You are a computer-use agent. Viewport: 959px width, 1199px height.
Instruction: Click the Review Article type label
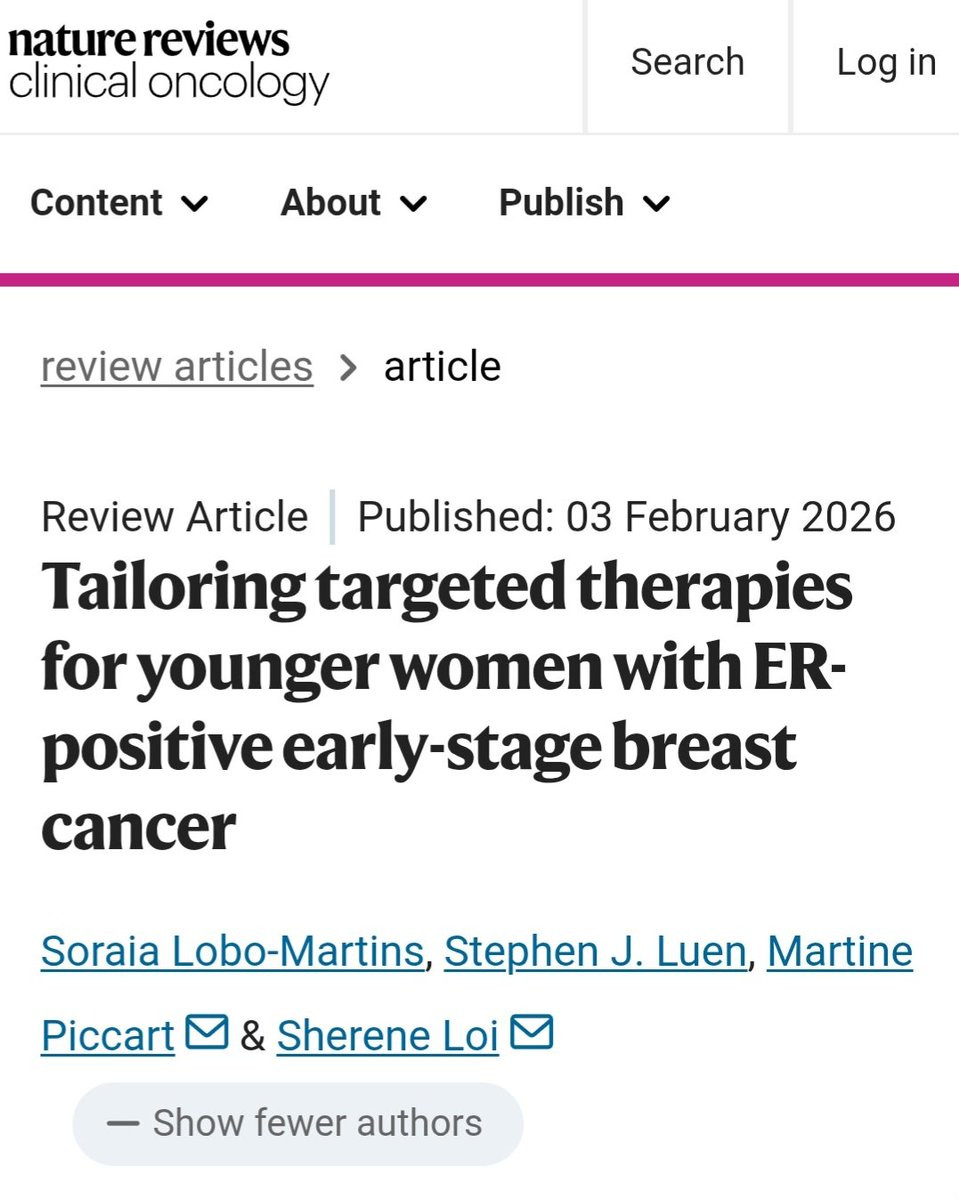point(175,518)
